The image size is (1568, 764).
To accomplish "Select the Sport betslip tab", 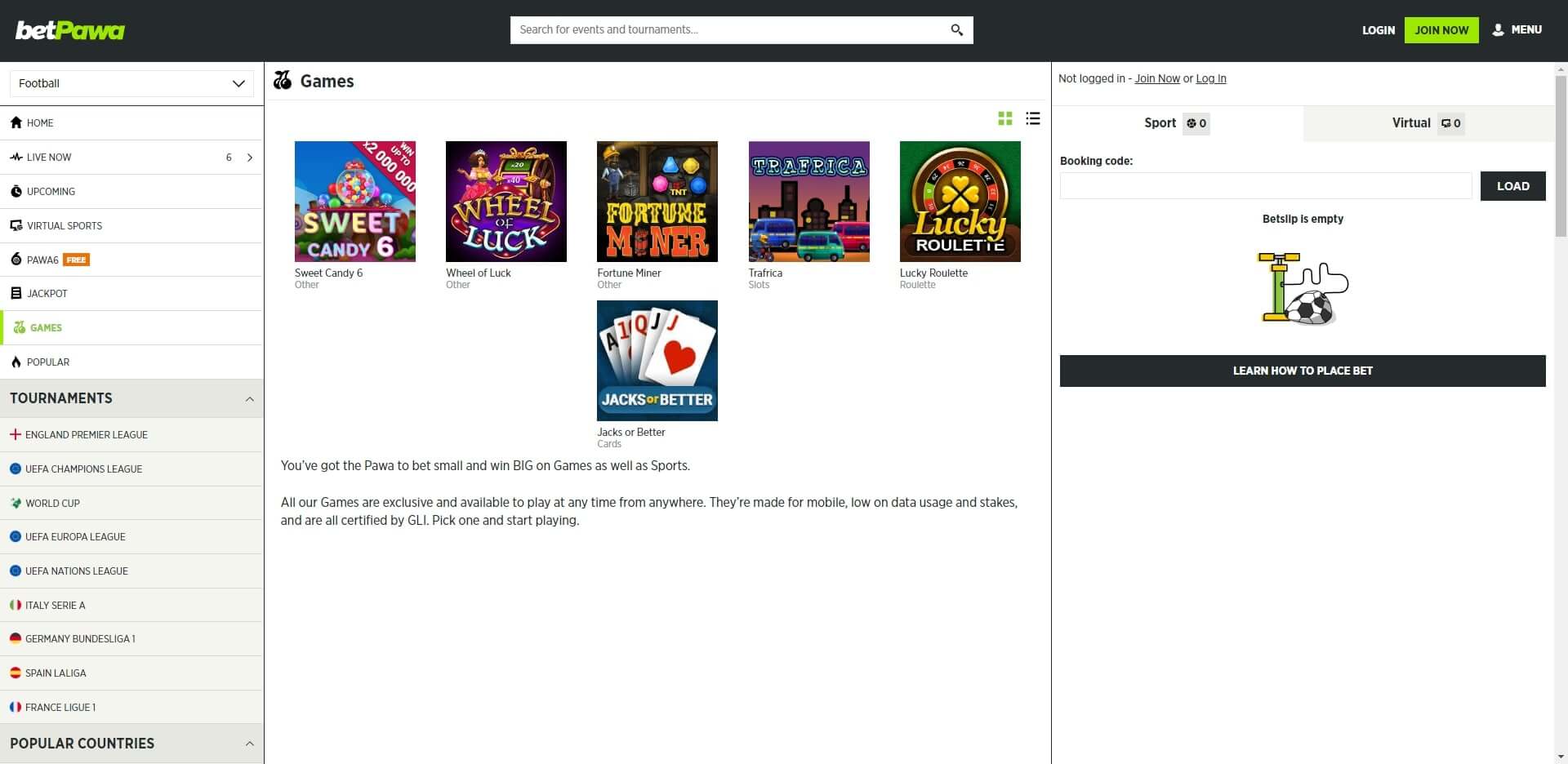I will (x=1176, y=123).
